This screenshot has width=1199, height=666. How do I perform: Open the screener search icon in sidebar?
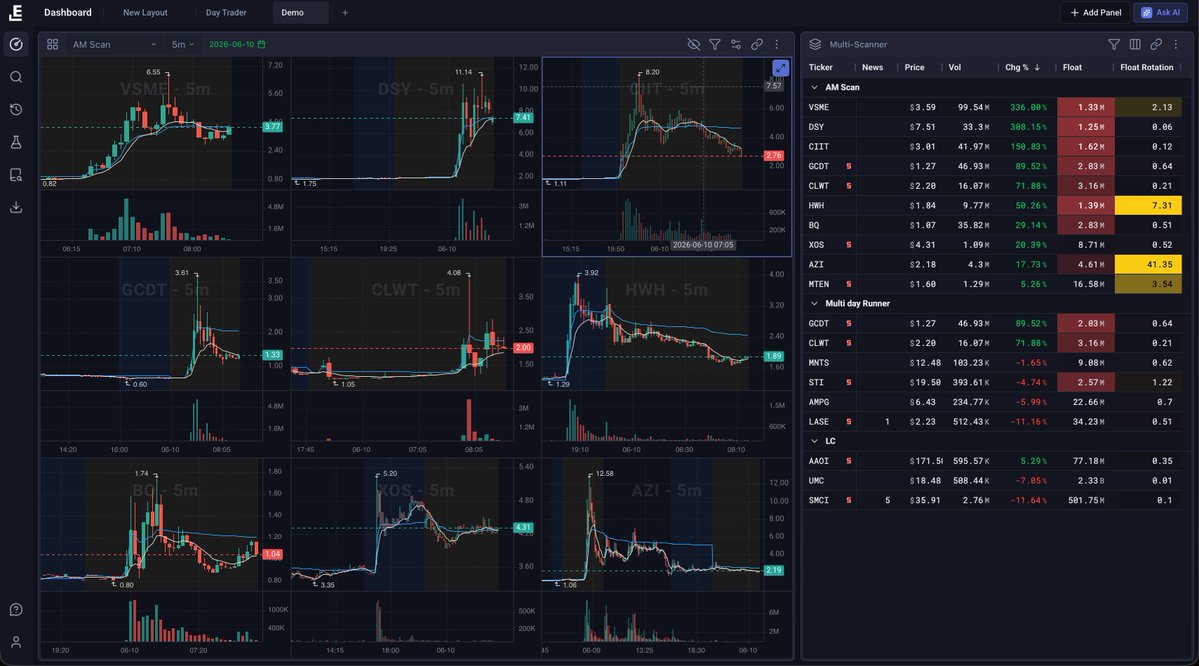pos(16,175)
